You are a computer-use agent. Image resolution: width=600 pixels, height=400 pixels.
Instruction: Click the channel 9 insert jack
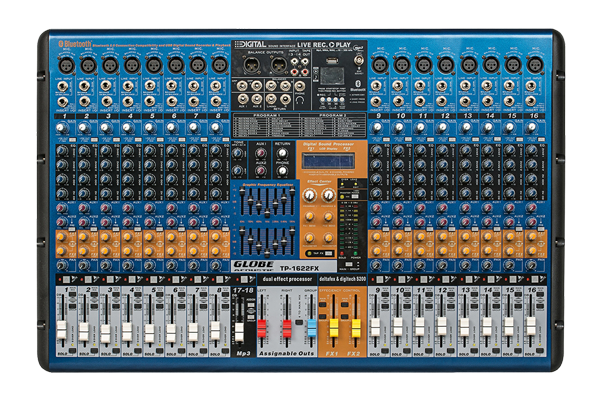coord(376,101)
